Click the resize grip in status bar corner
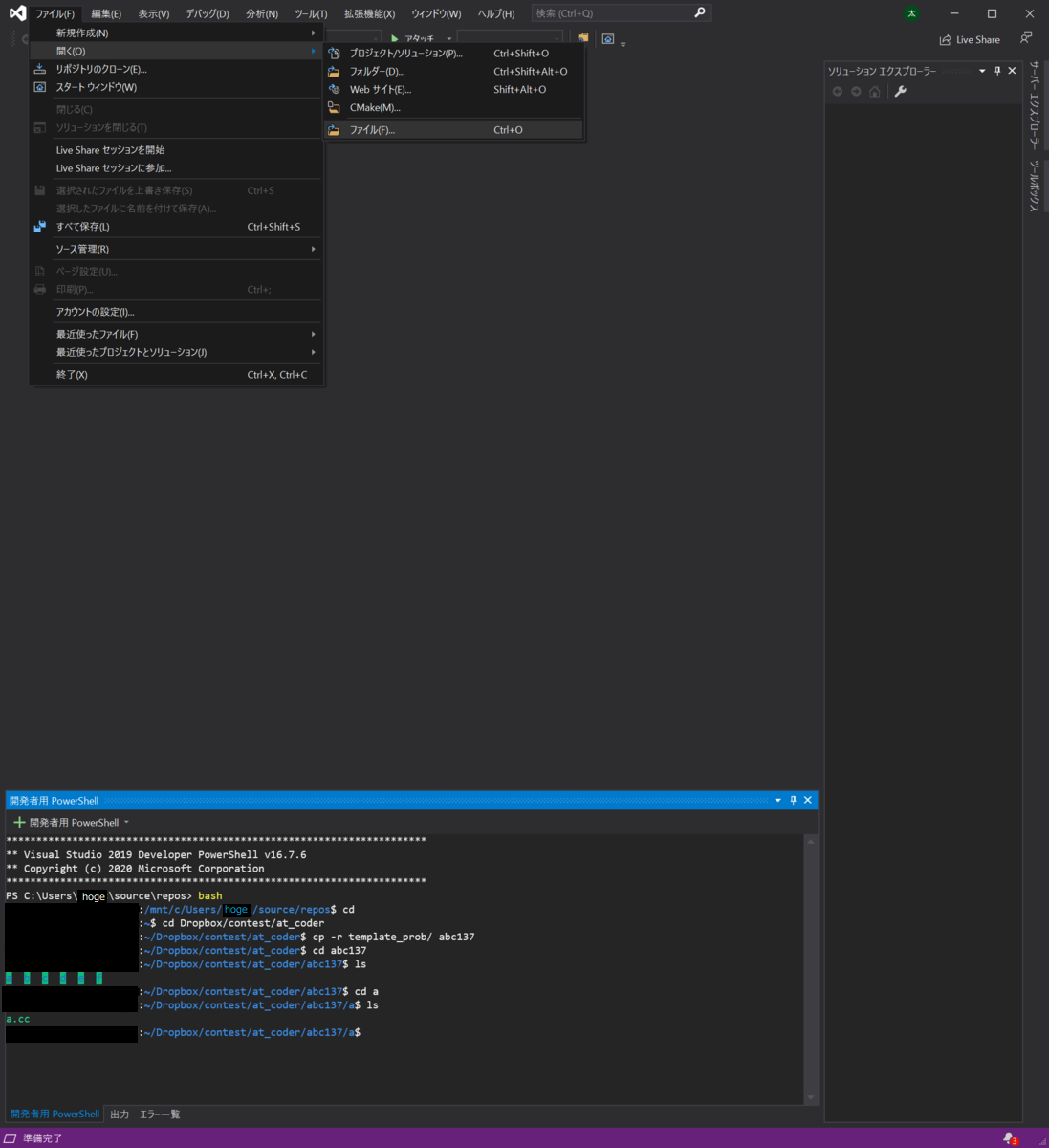Image resolution: width=1049 pixels, height=1148 pixels. click(x=1042, y=1141)
